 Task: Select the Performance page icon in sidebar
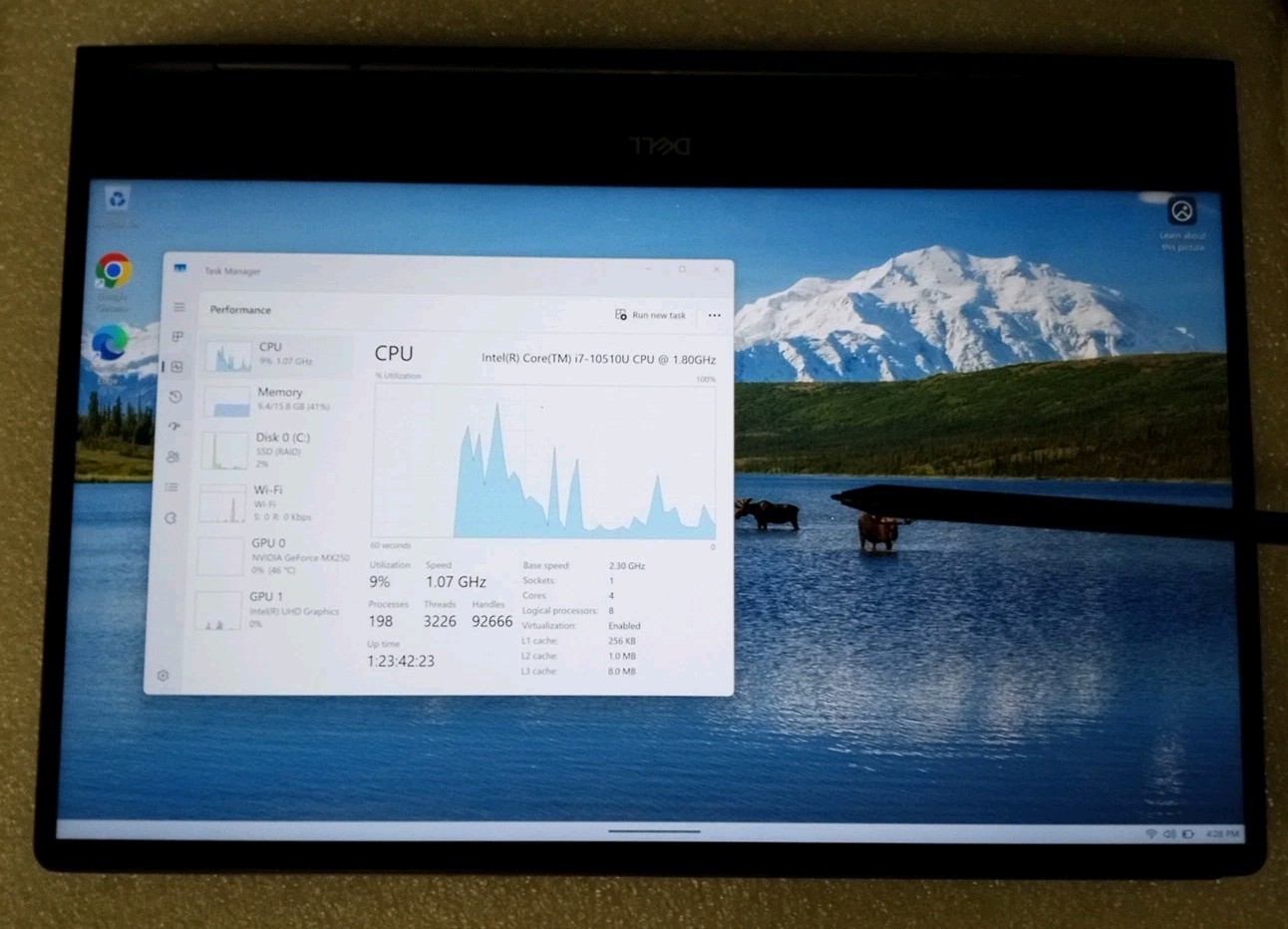pos(177,367)
